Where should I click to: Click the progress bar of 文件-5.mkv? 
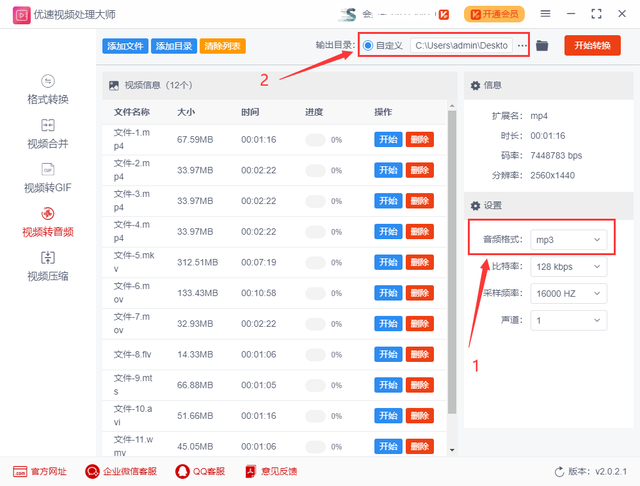coord(315,263)
